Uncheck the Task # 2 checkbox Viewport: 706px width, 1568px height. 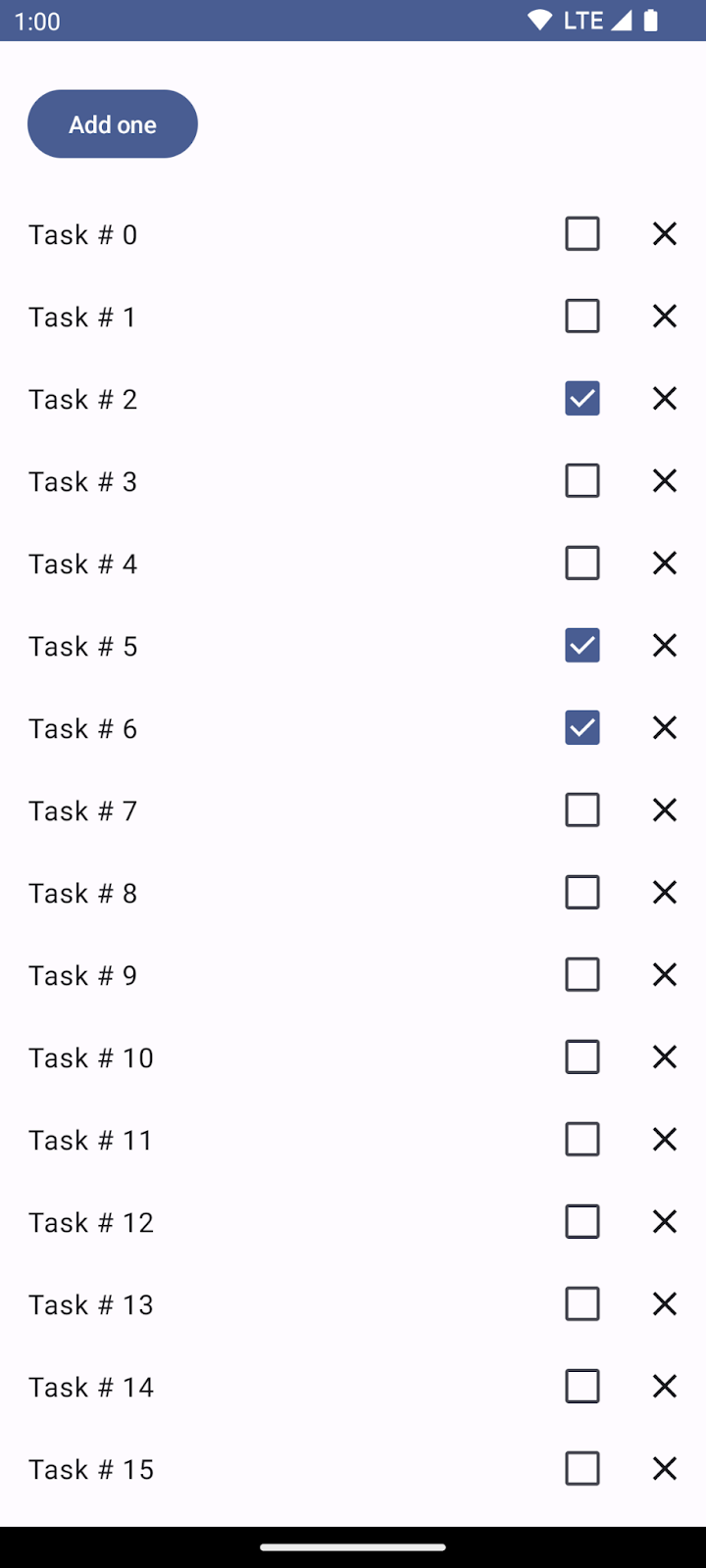click(582, 399)
